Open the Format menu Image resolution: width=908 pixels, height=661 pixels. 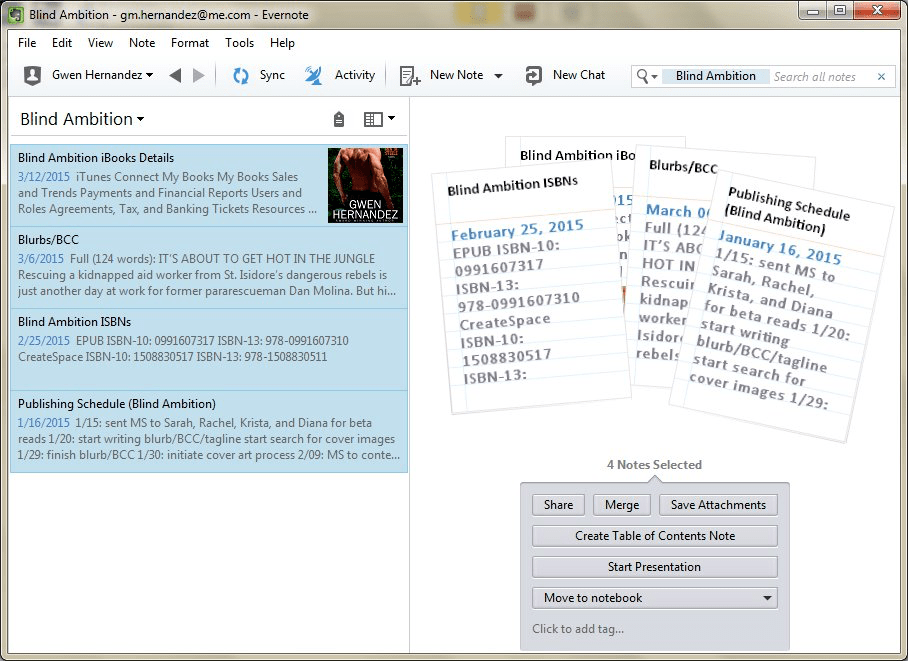pos(189,43)
